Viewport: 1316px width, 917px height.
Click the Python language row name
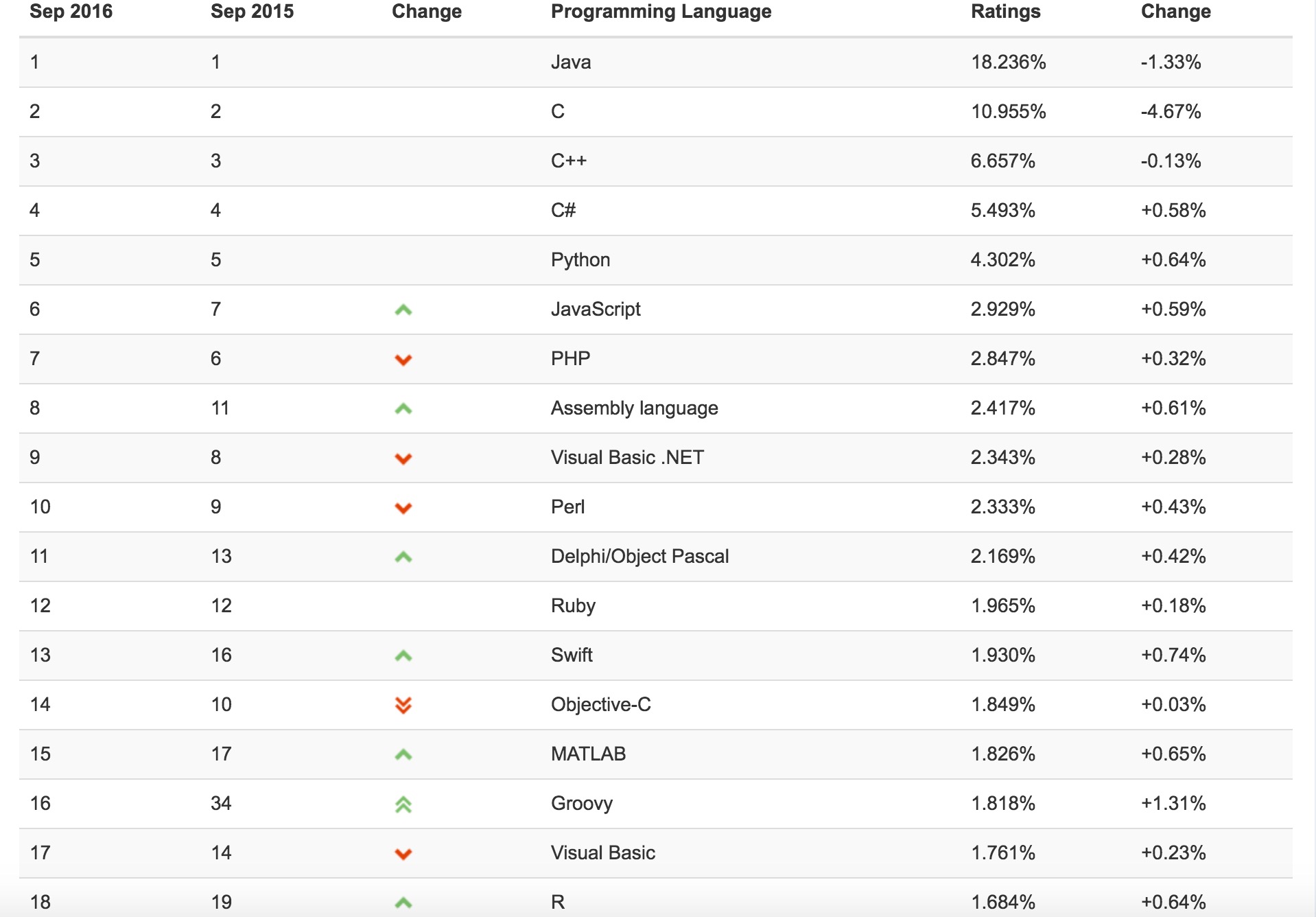click(x=580, y=260)
